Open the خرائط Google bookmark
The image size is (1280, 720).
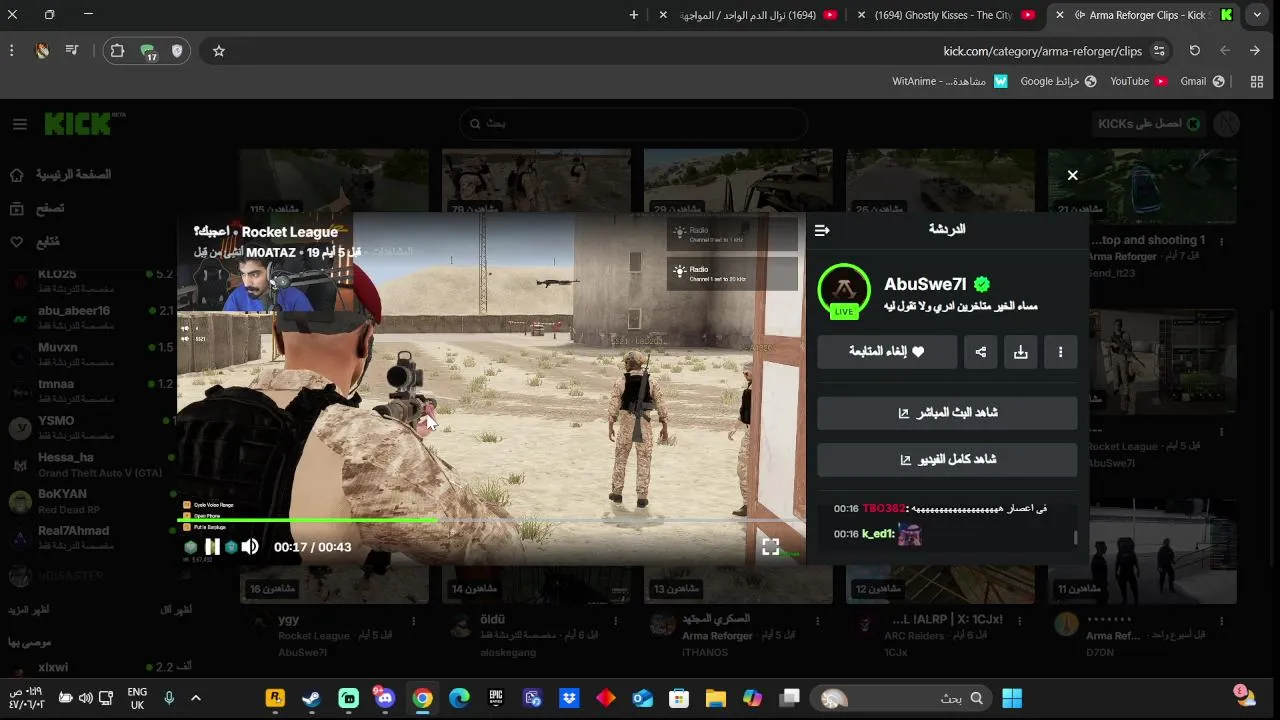coord(1058,82)
